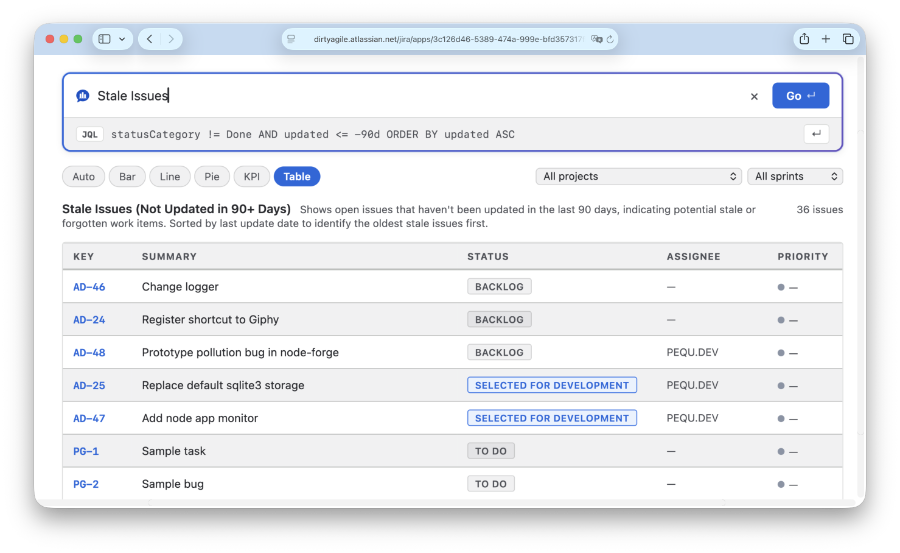900x553 pixels.
Task: Click TO DO status of Sample task
Action: click(491, 451)
